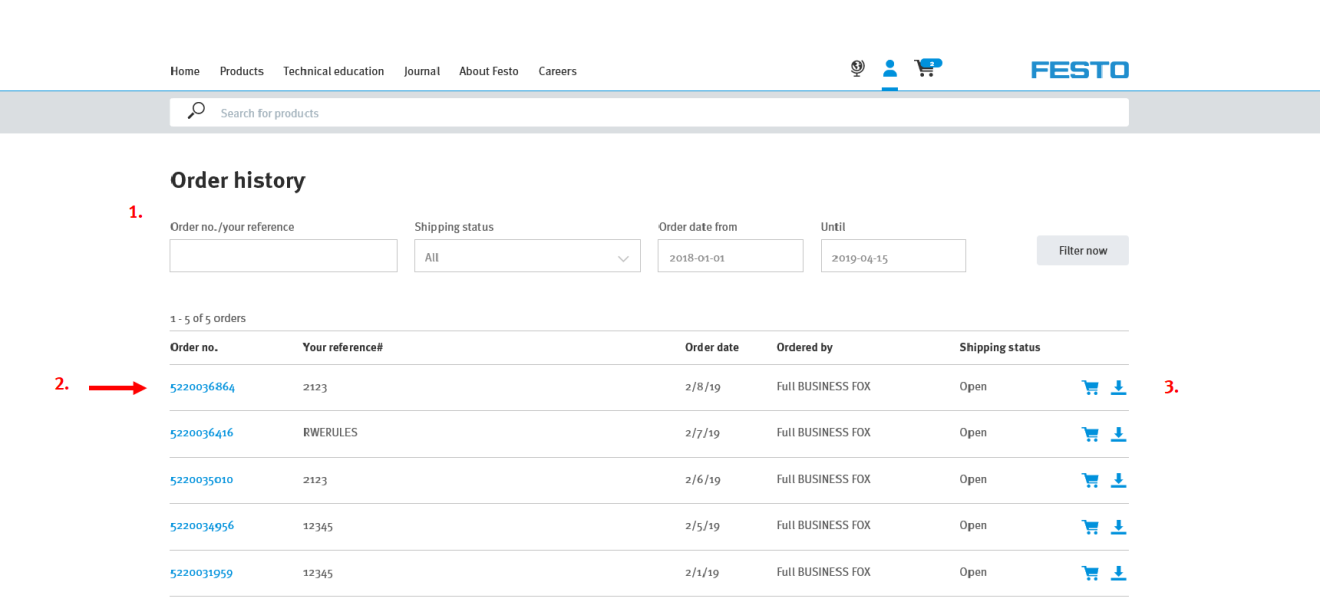Click the globe language selector icon
The height and width of the screenshot is (615, 1320).
(x=857, y=68)
